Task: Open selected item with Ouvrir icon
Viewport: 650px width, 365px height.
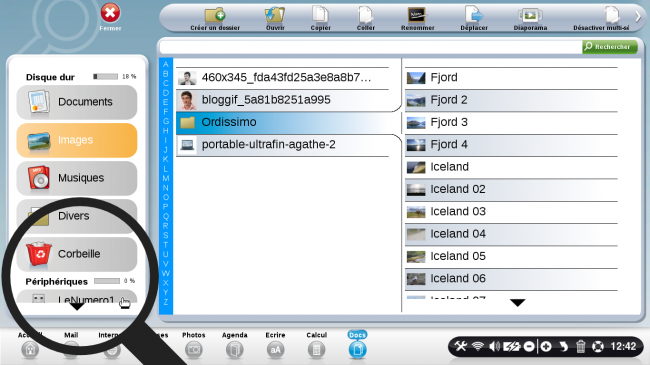Action: pyautogui.click(x=275, y=15)
